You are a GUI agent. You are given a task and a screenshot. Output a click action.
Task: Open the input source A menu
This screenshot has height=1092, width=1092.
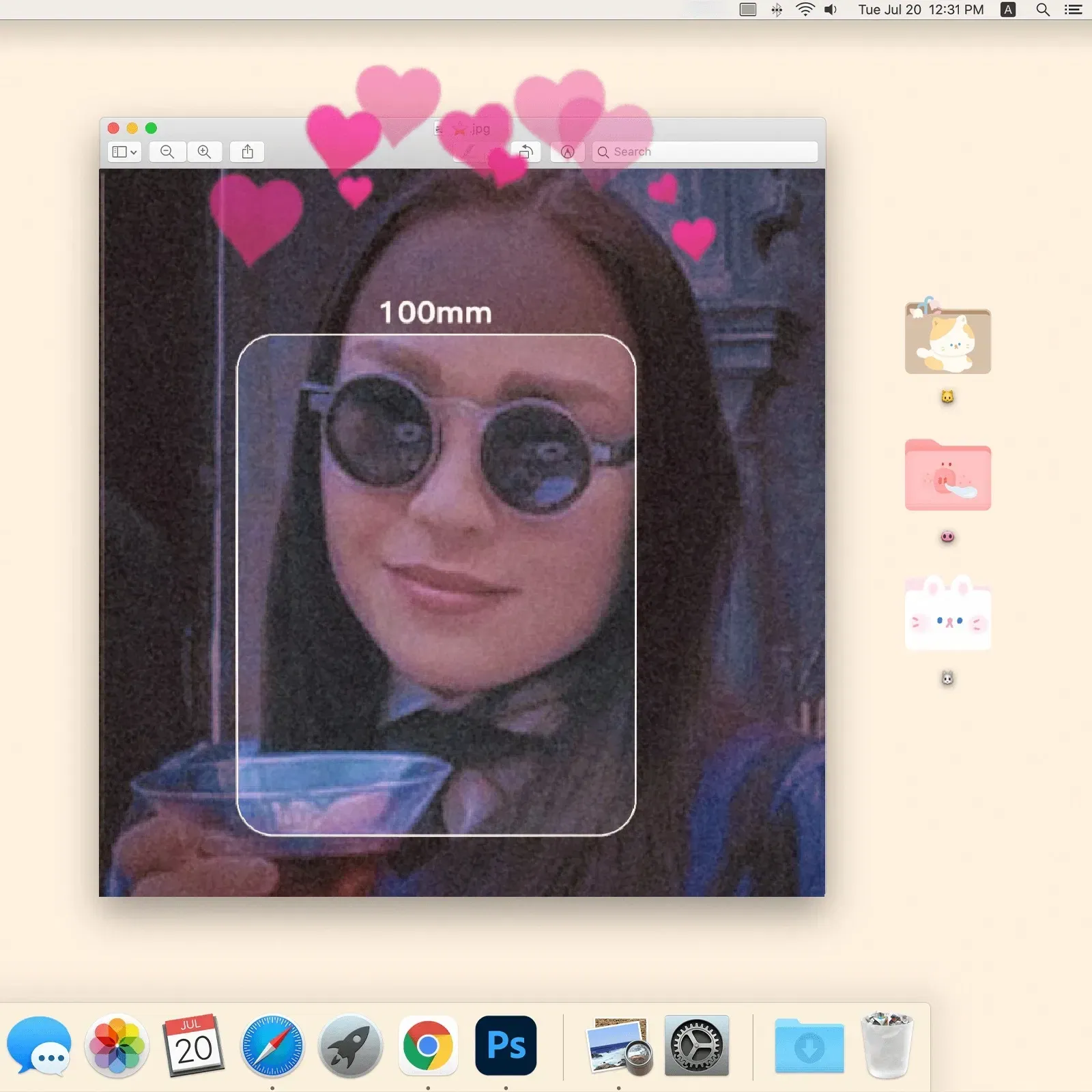[x=1007, y=10]
